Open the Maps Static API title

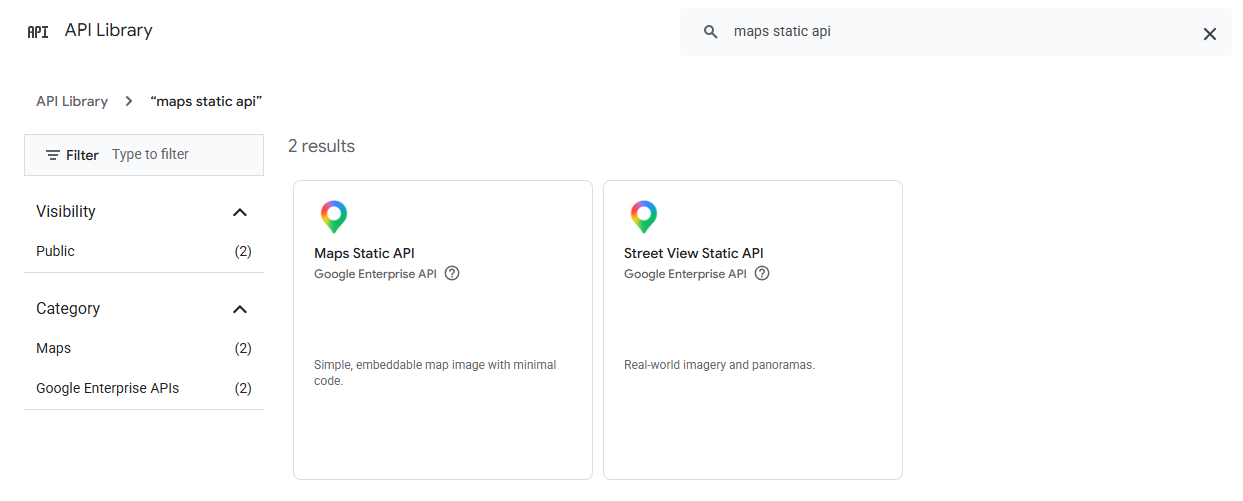(x=364, y=253)
